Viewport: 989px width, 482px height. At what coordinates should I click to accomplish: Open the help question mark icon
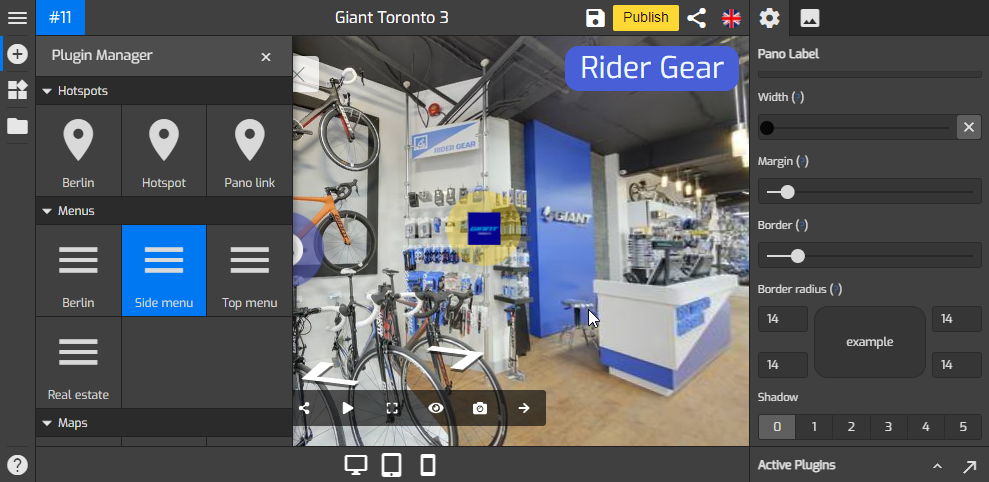[x=17, y=466]
